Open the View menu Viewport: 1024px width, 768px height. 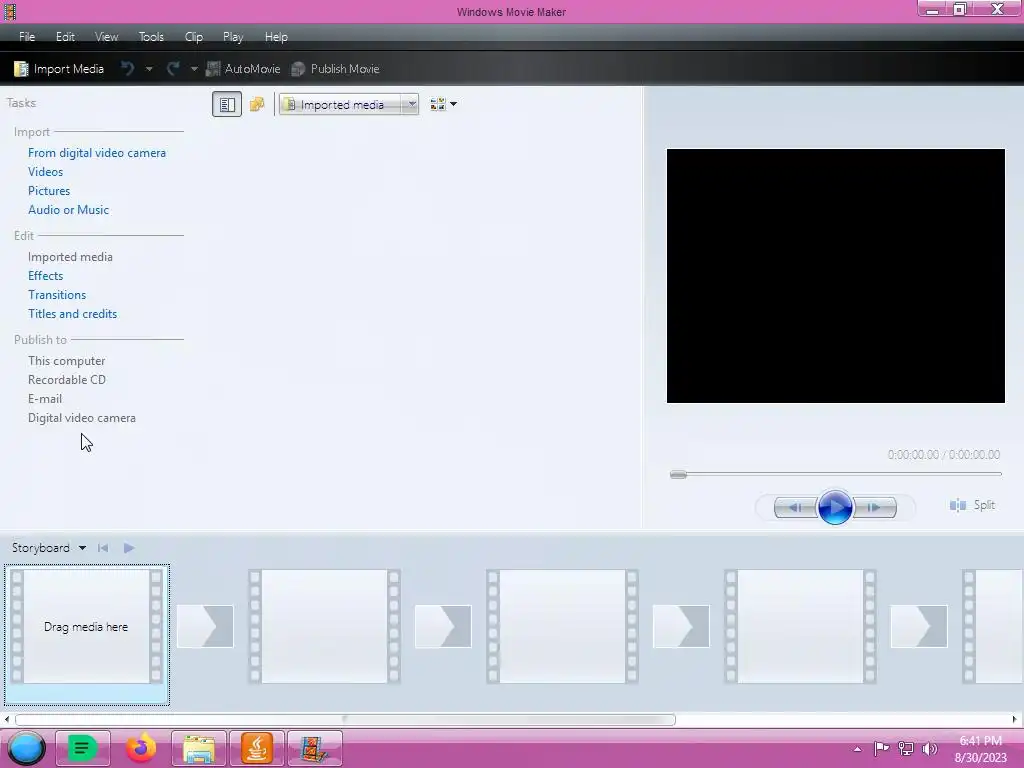pos(106,37)
